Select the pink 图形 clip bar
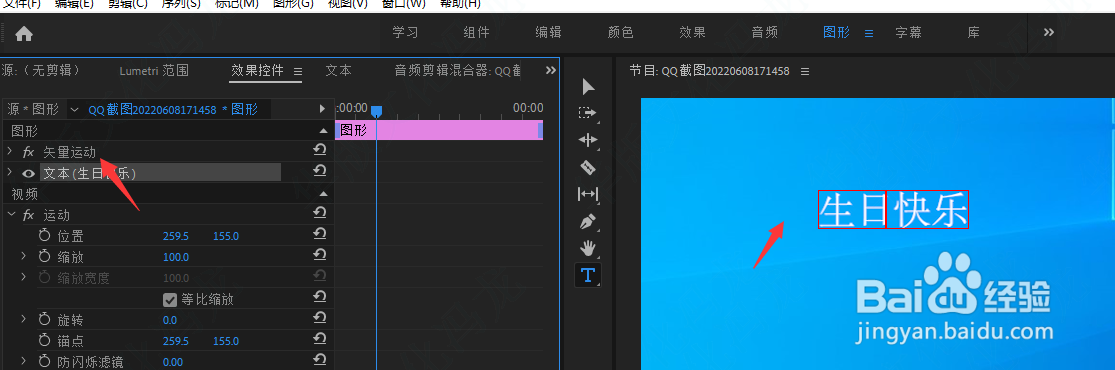This screenshot has height=370, width=1115. pos(439,130)
